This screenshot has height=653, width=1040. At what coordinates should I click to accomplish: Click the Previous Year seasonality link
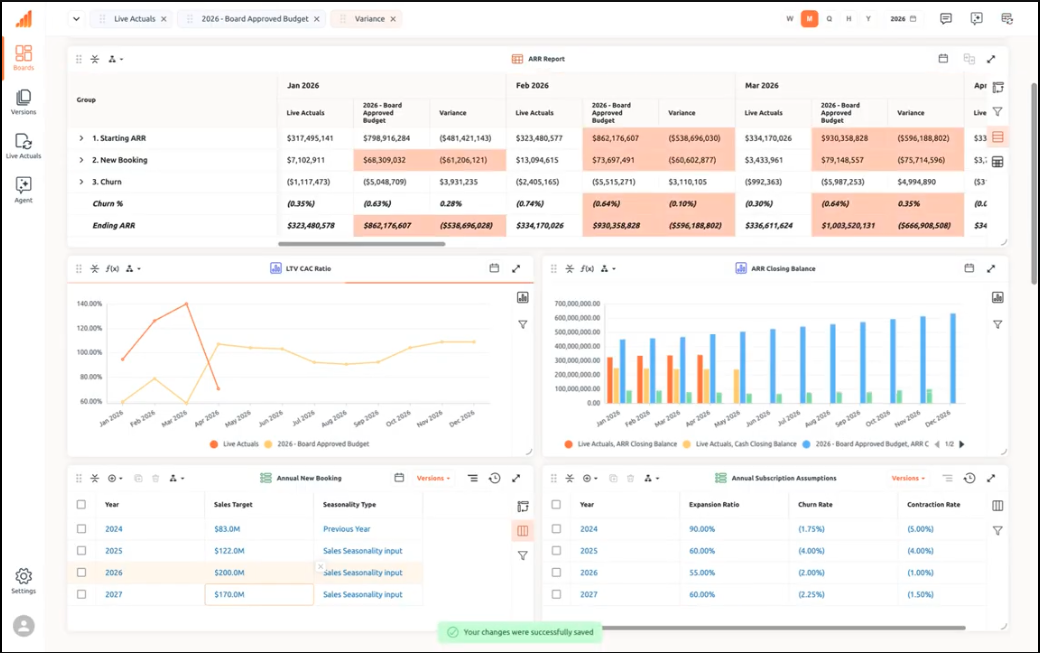346,529
